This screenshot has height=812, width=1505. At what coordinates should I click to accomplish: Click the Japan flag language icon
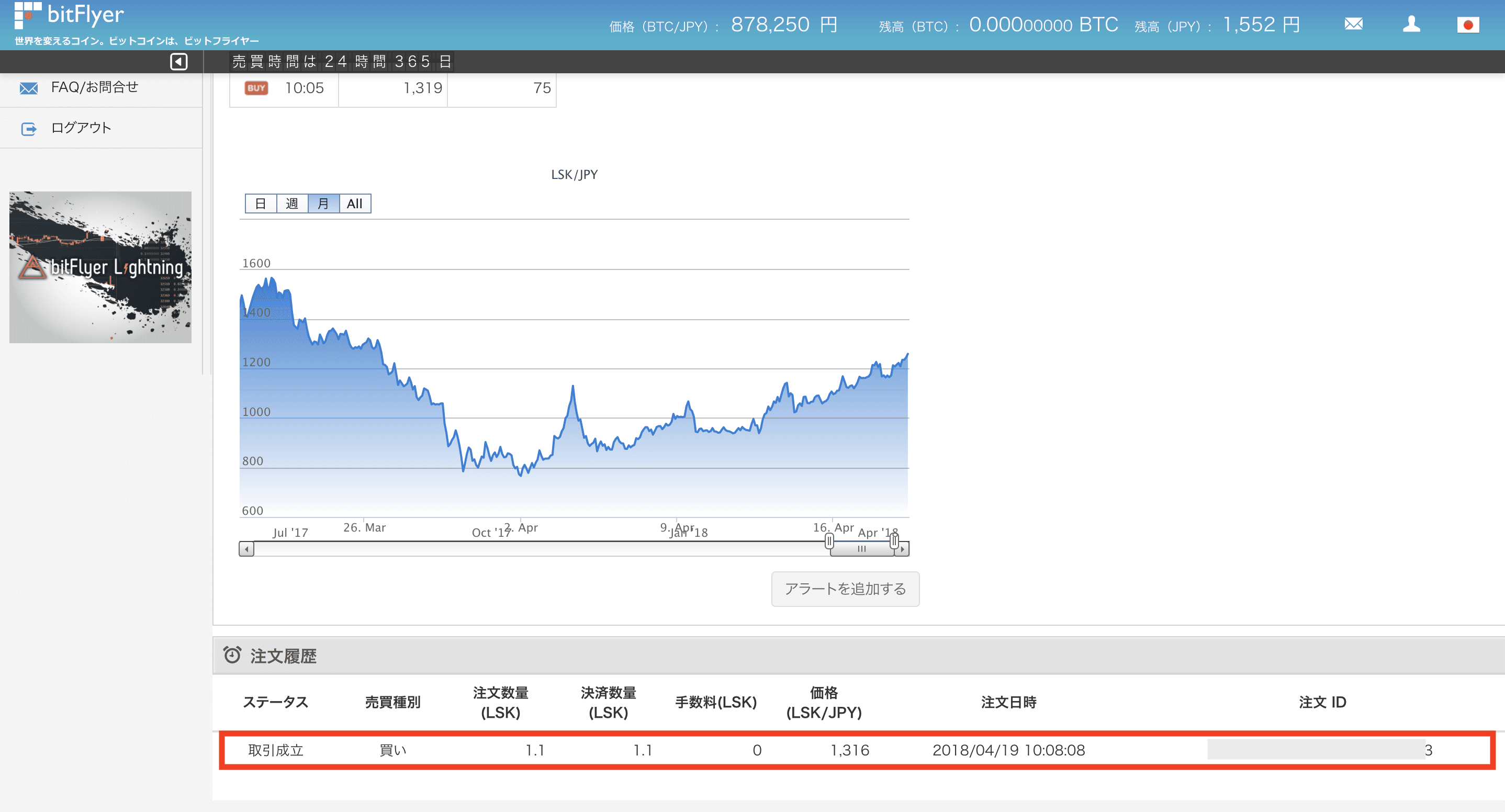1468,25
